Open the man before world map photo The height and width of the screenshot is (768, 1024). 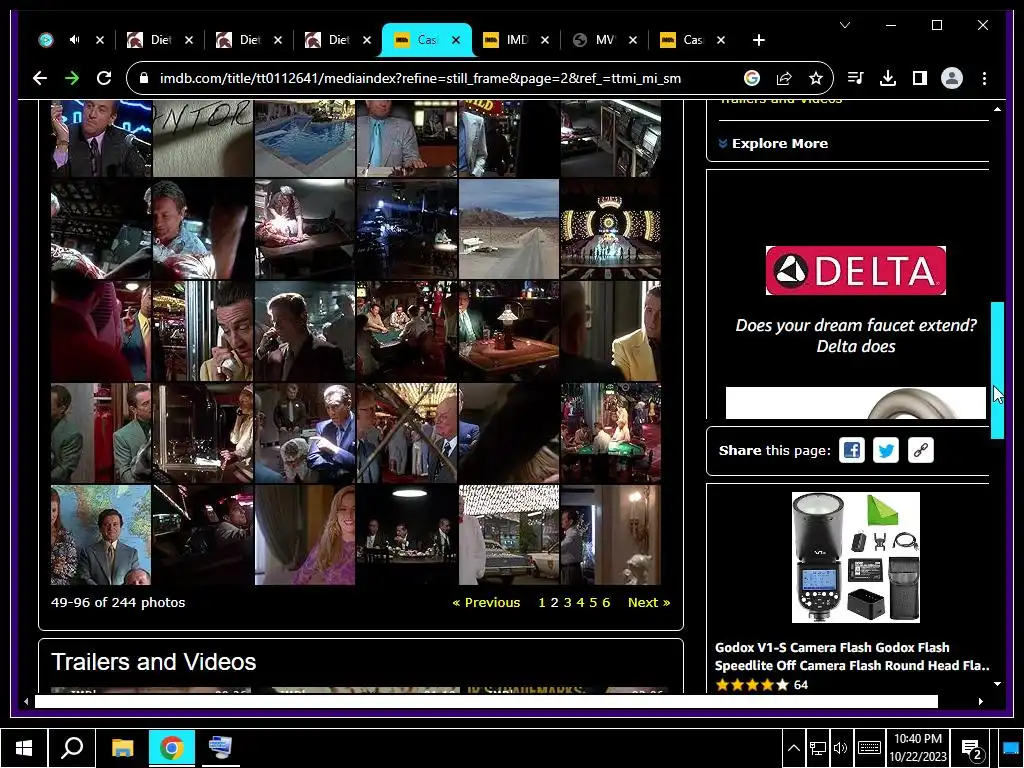pos(101,535)
